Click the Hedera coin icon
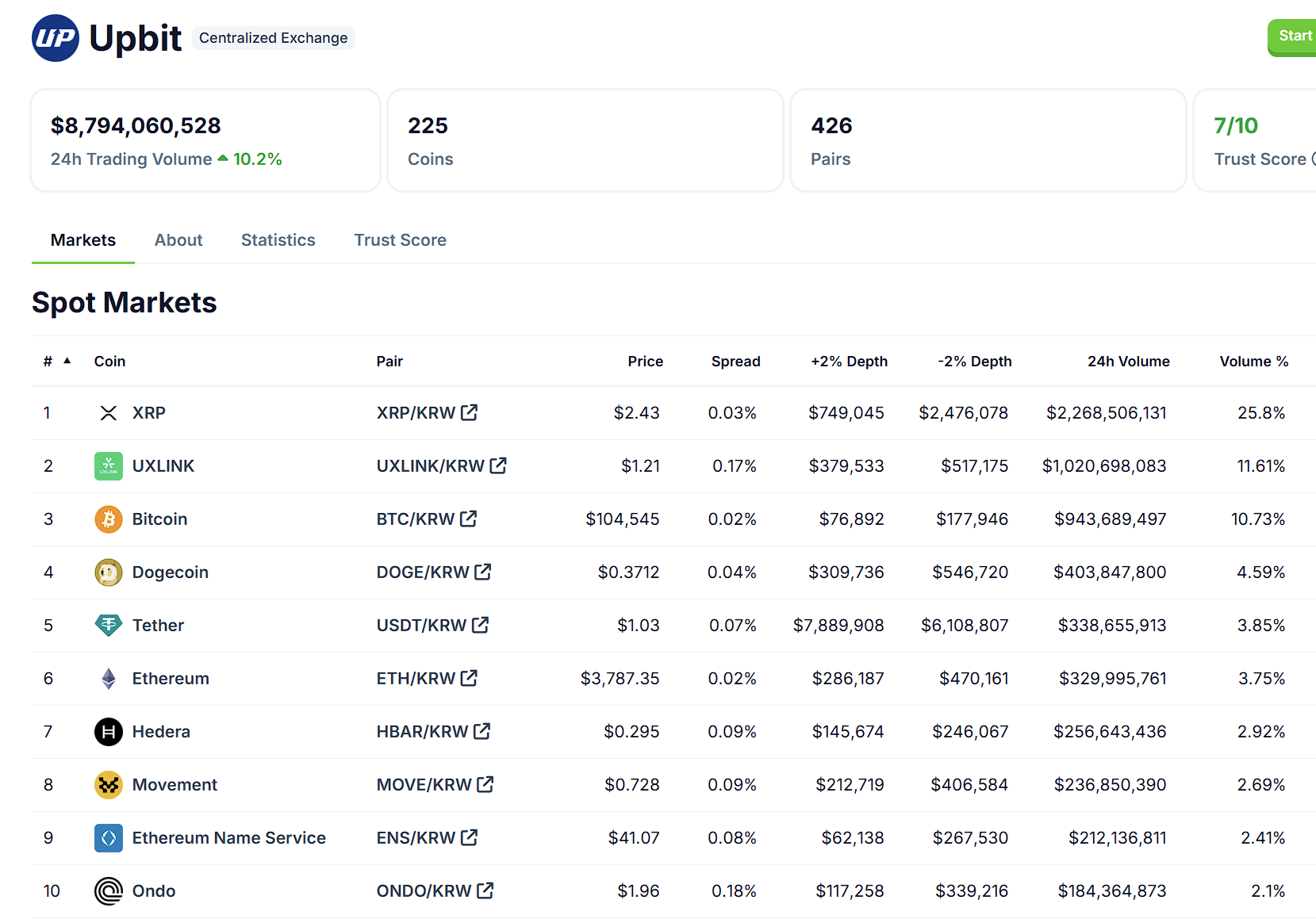This screenshot has height=919, width=1316. pyautogui.click(x=109, y=732)
